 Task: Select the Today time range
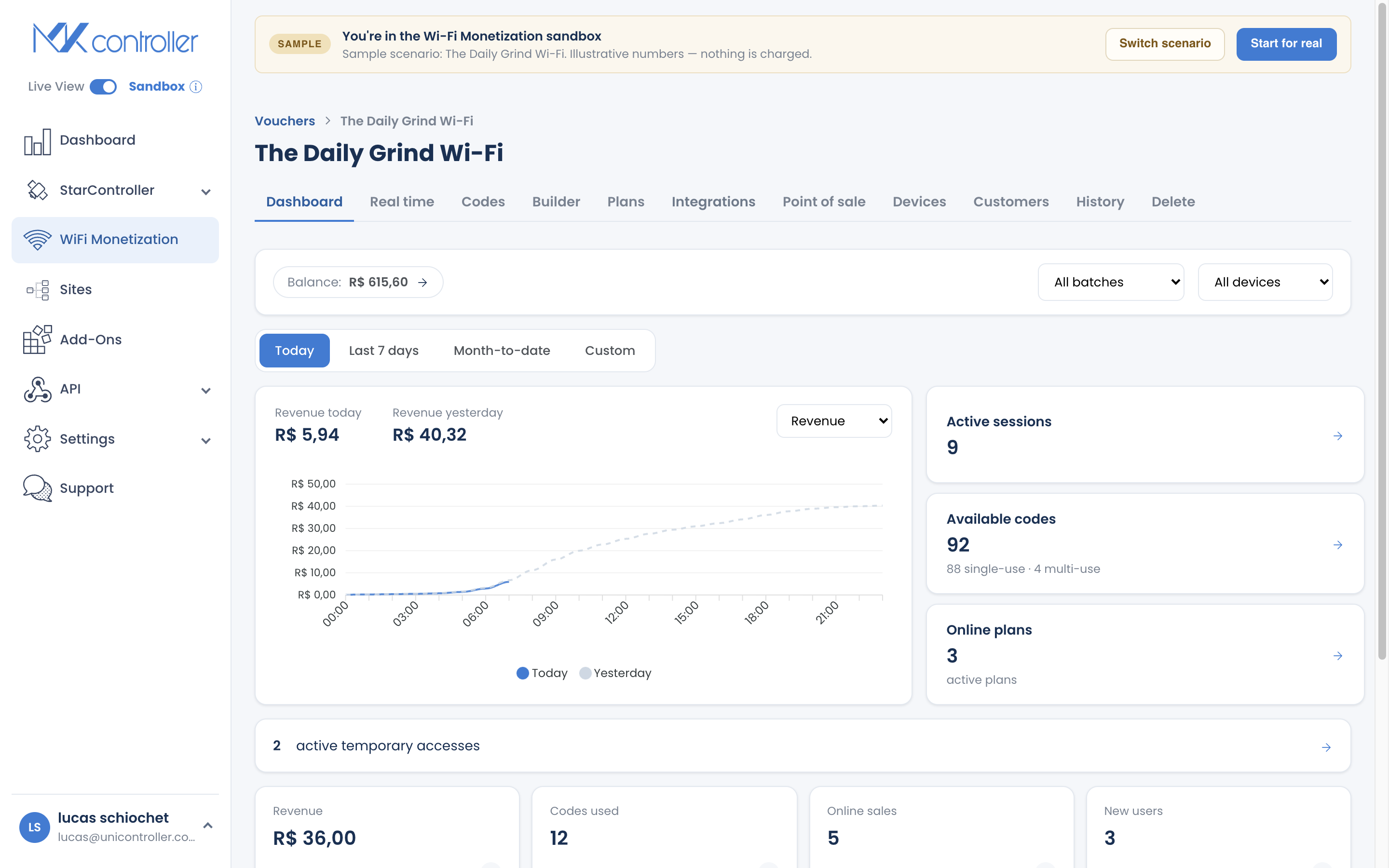(295, 350)
